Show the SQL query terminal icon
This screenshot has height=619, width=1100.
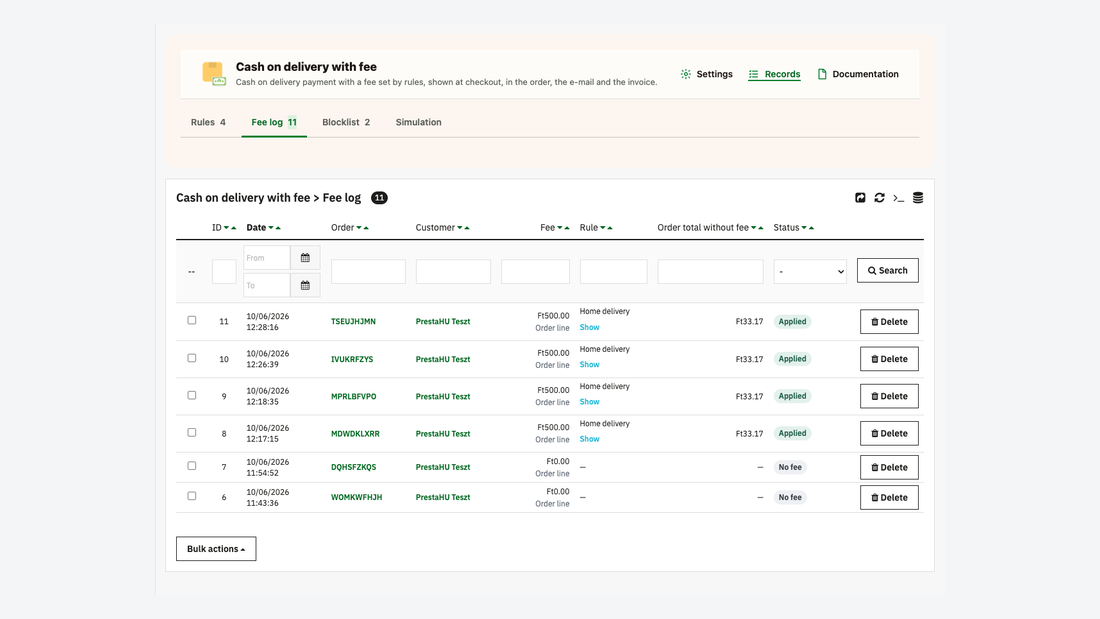(x=899, y=199)
